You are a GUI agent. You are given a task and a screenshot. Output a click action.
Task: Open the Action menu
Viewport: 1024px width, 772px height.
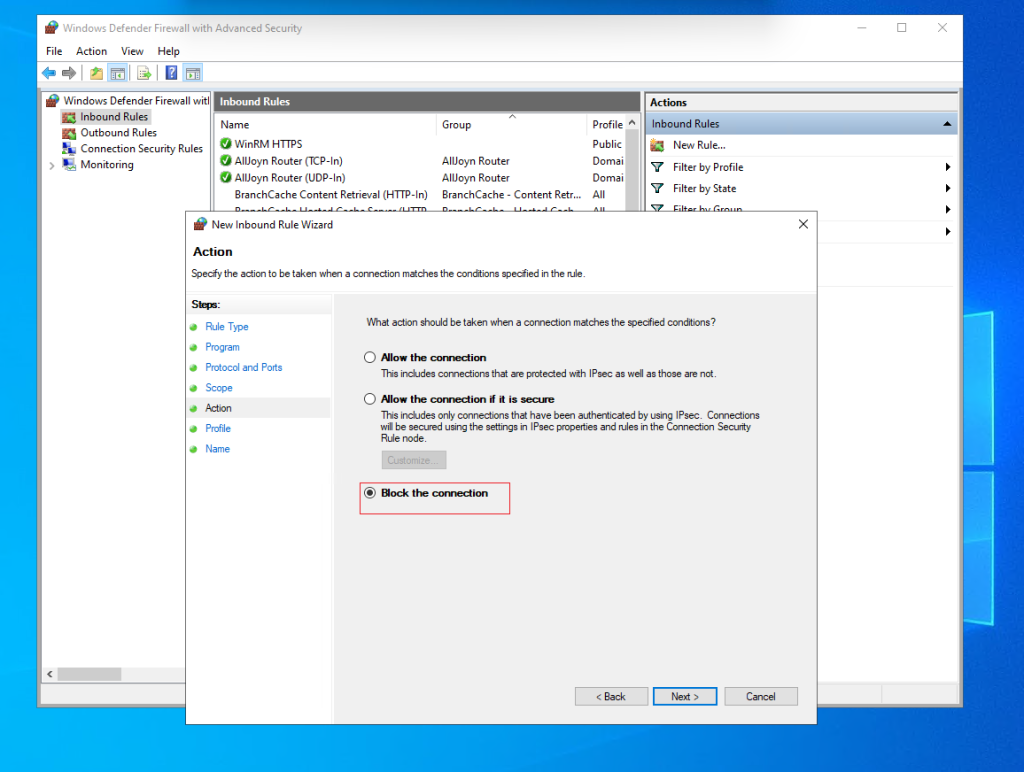[x=91, y=50]
